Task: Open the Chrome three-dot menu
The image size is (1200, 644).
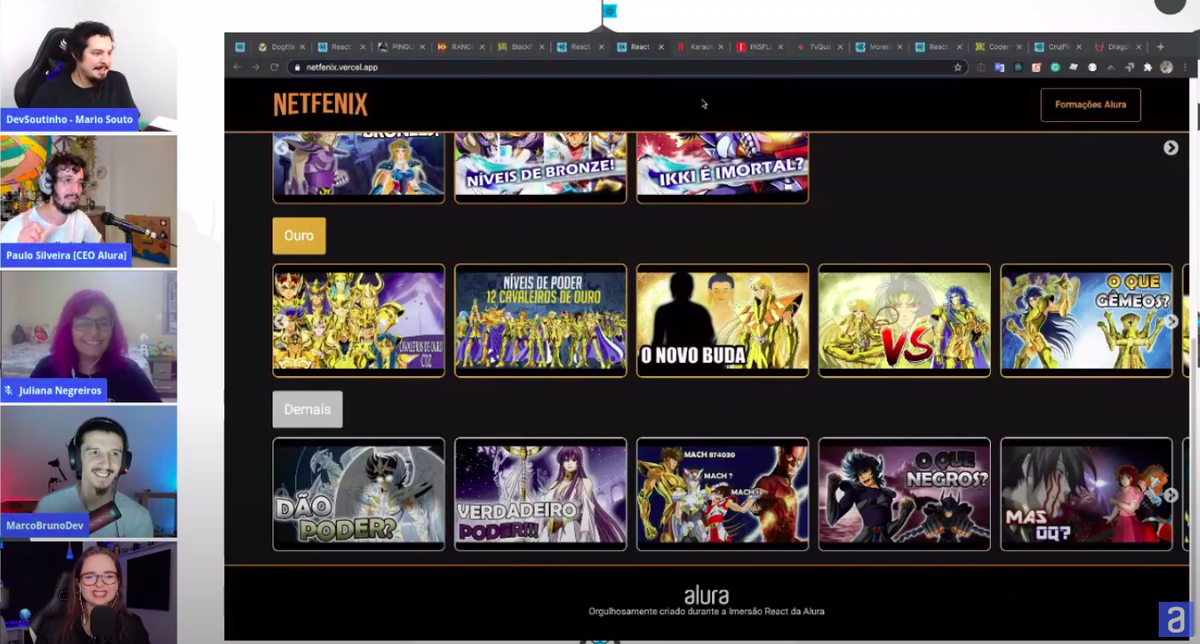Action: (1183, 67)
